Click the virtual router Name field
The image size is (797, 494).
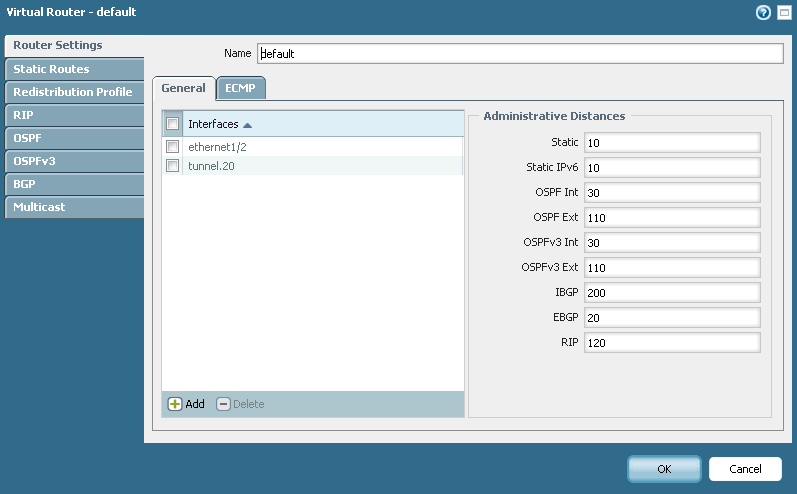519,53
